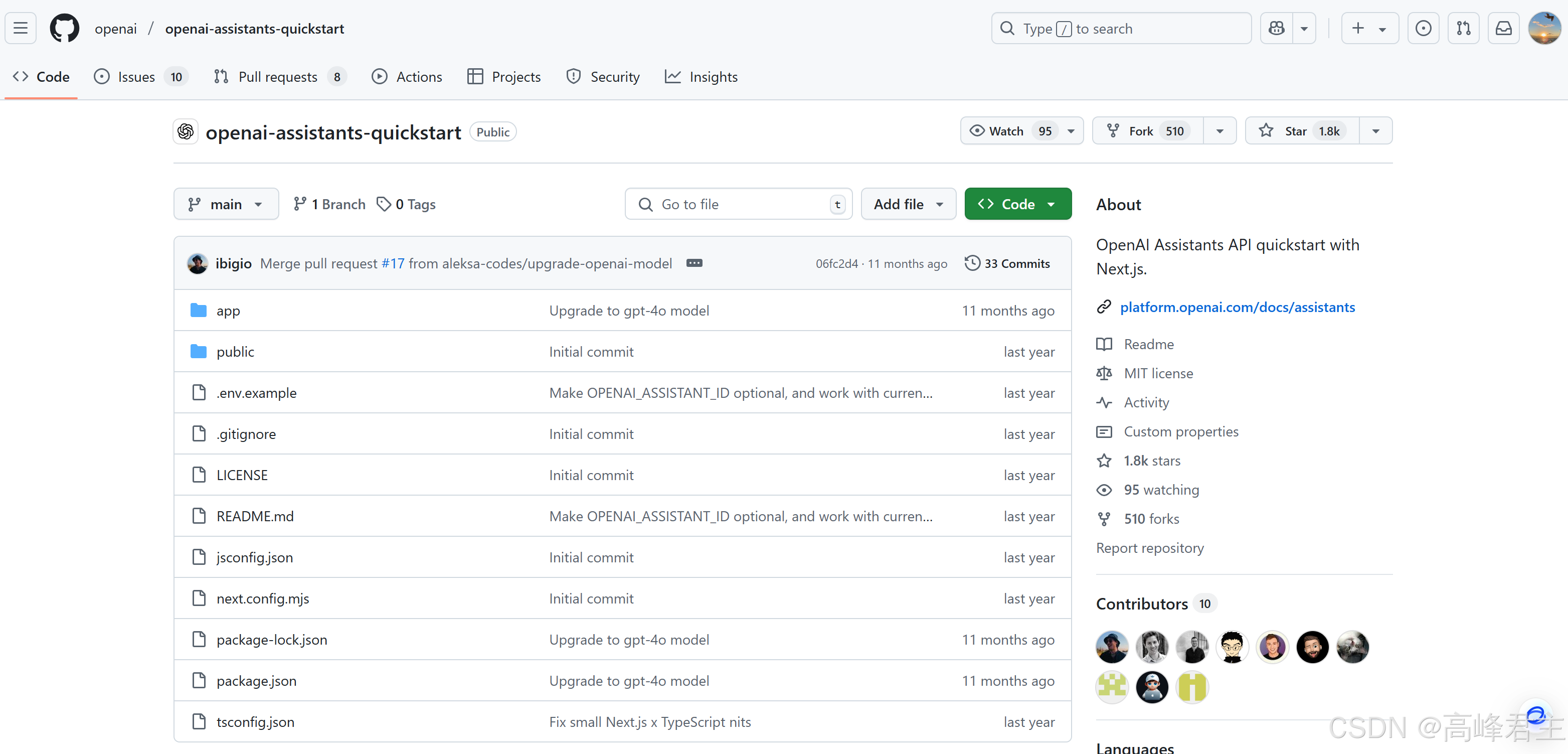The height and width of the screenshot is (754, 1568).
Task: Open your issues icon in header
Action: click(x=1423, y=29)
